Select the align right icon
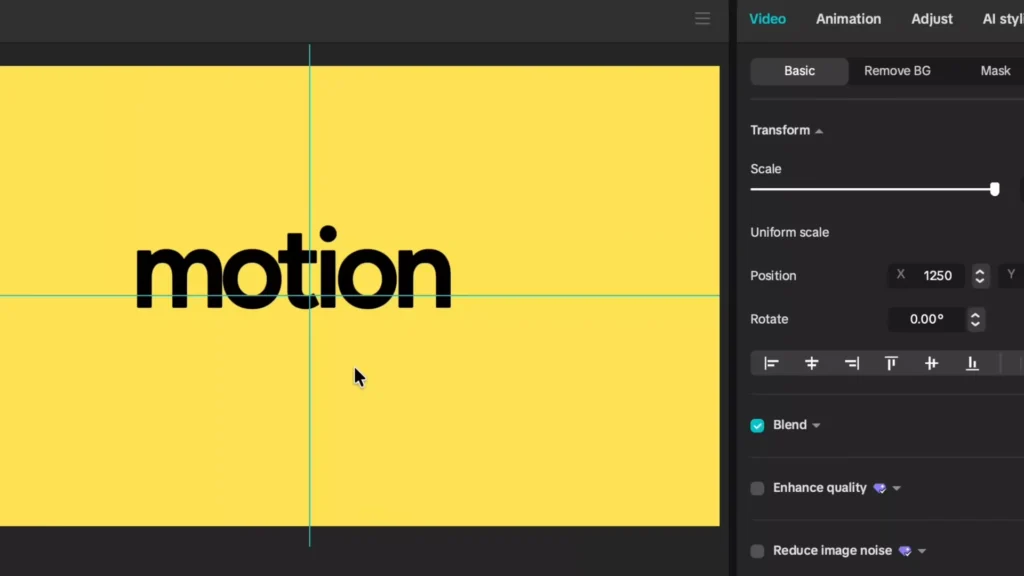1024x576 pixels. tap(851, 363)
